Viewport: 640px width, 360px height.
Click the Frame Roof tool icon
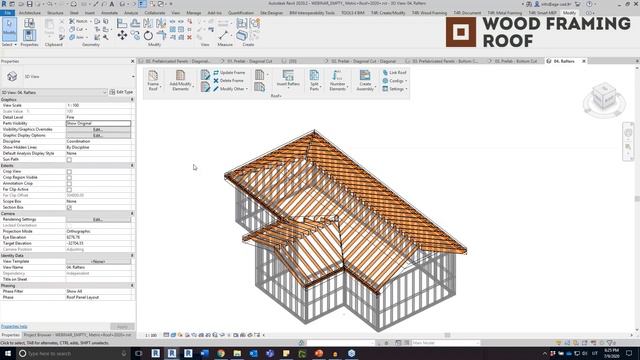153,76
